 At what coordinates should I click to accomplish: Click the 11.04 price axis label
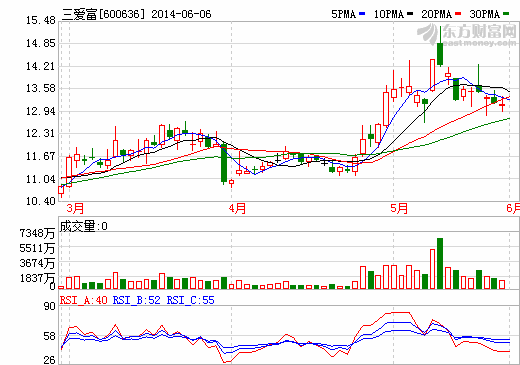coord(41,179)
